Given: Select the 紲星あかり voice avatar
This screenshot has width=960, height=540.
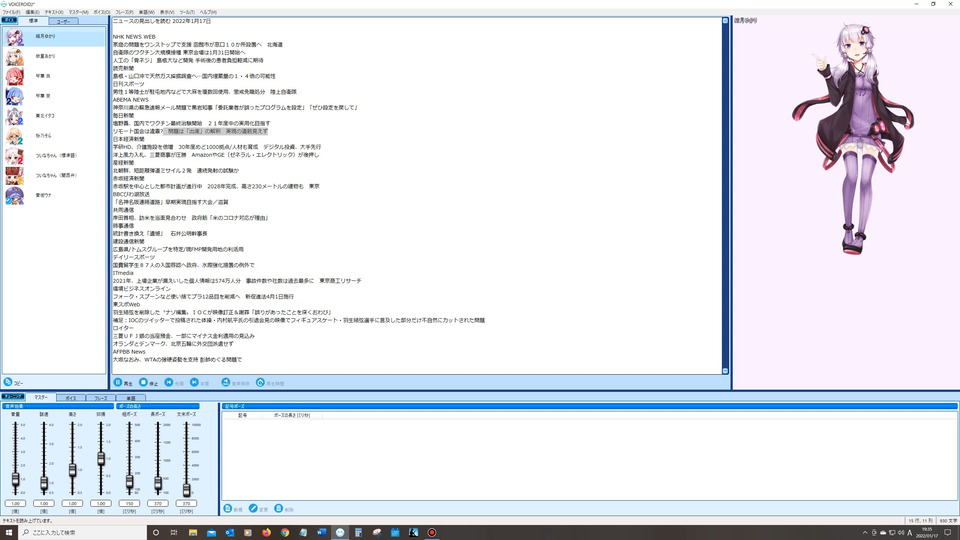Looking at the screenshot, I should 14,56.
